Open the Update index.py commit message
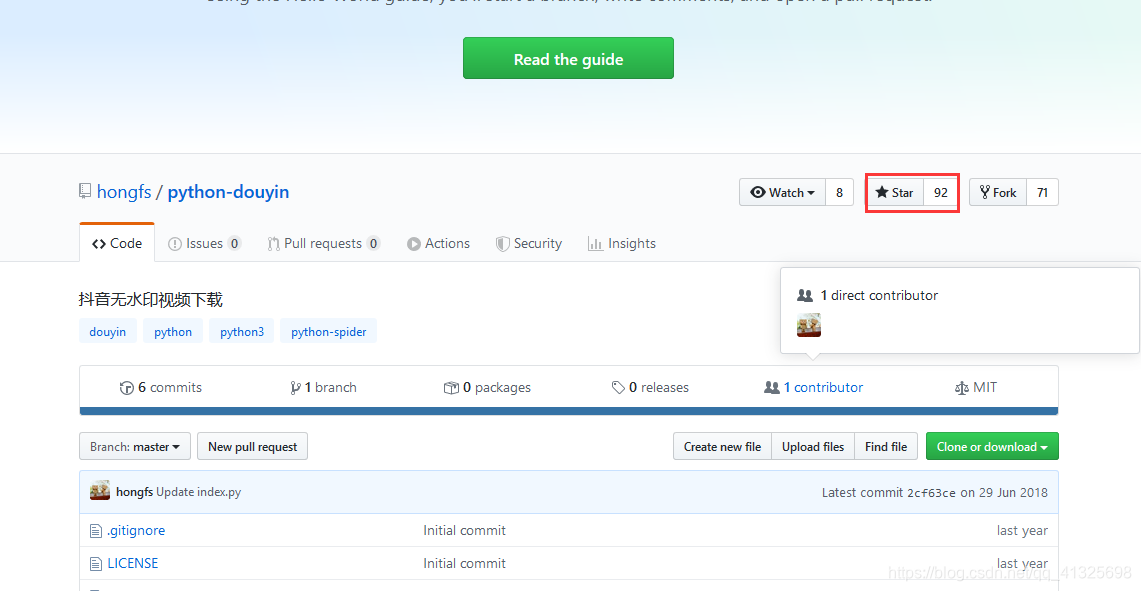 tap(199, 492)
